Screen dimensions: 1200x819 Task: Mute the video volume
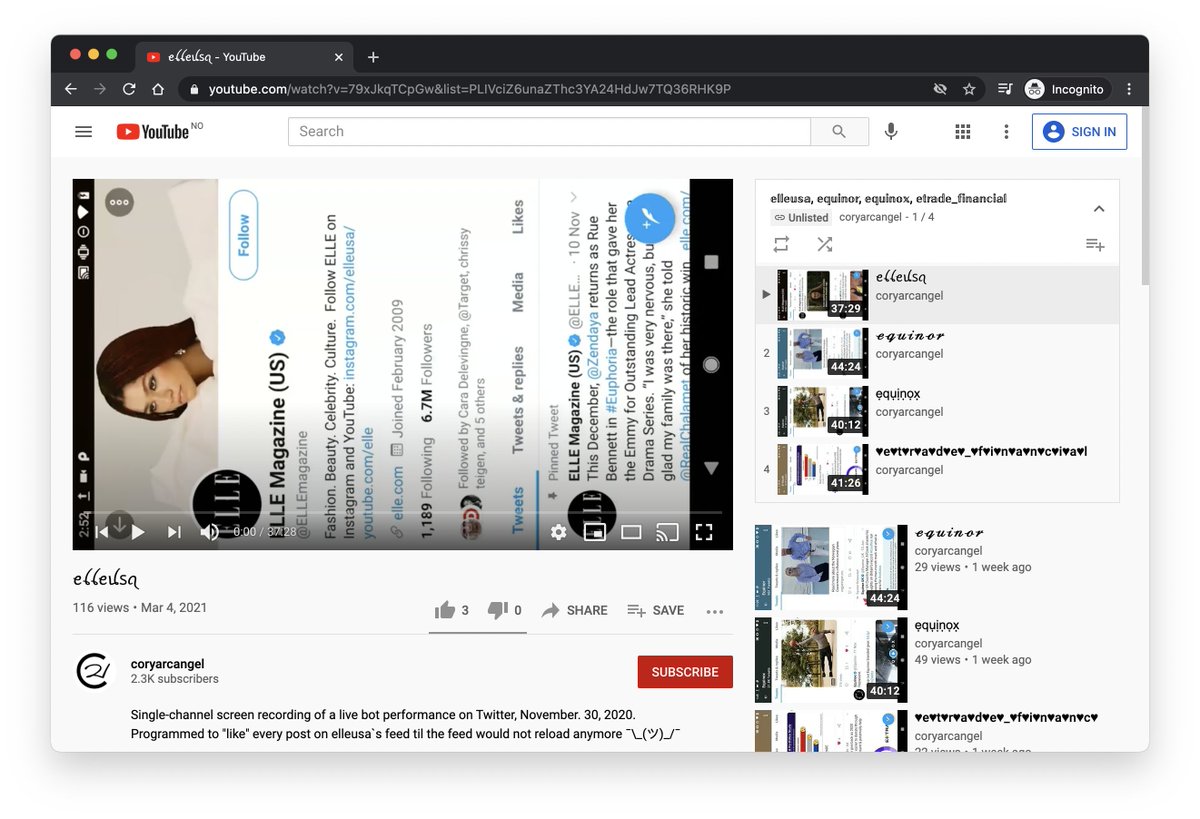pos(209,532)
